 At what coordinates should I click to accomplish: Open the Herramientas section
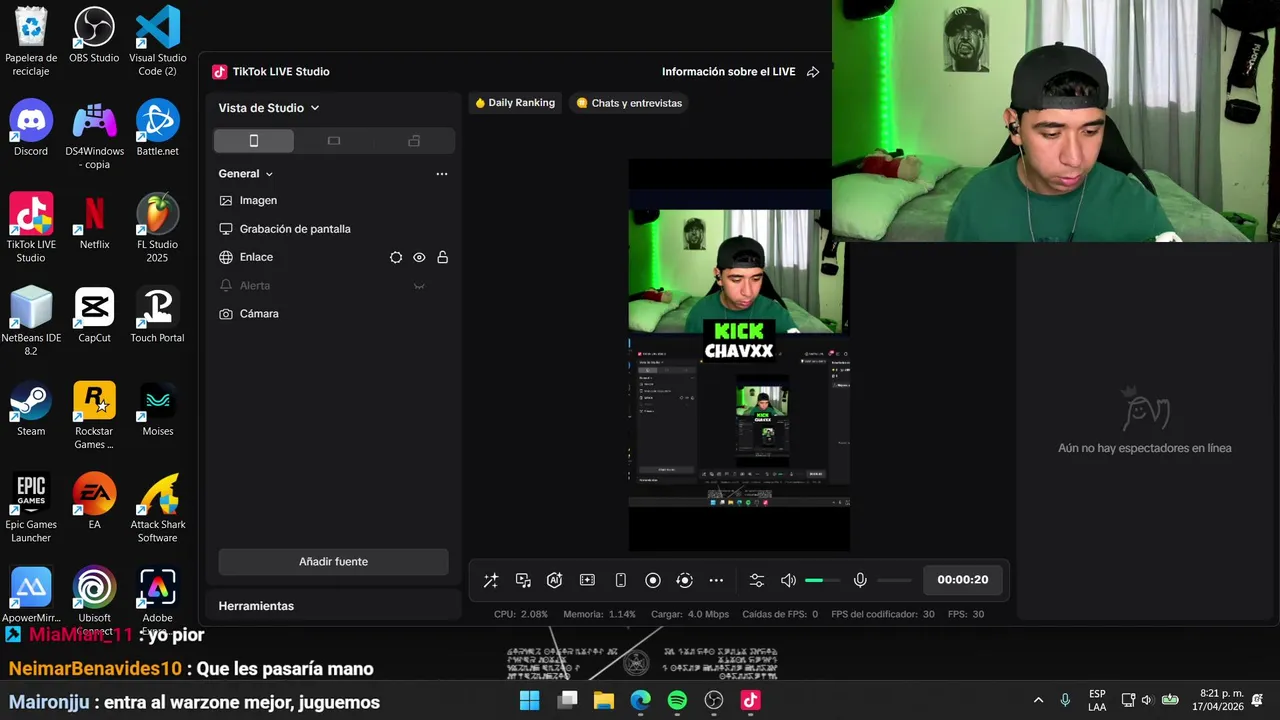pos(256,606)
